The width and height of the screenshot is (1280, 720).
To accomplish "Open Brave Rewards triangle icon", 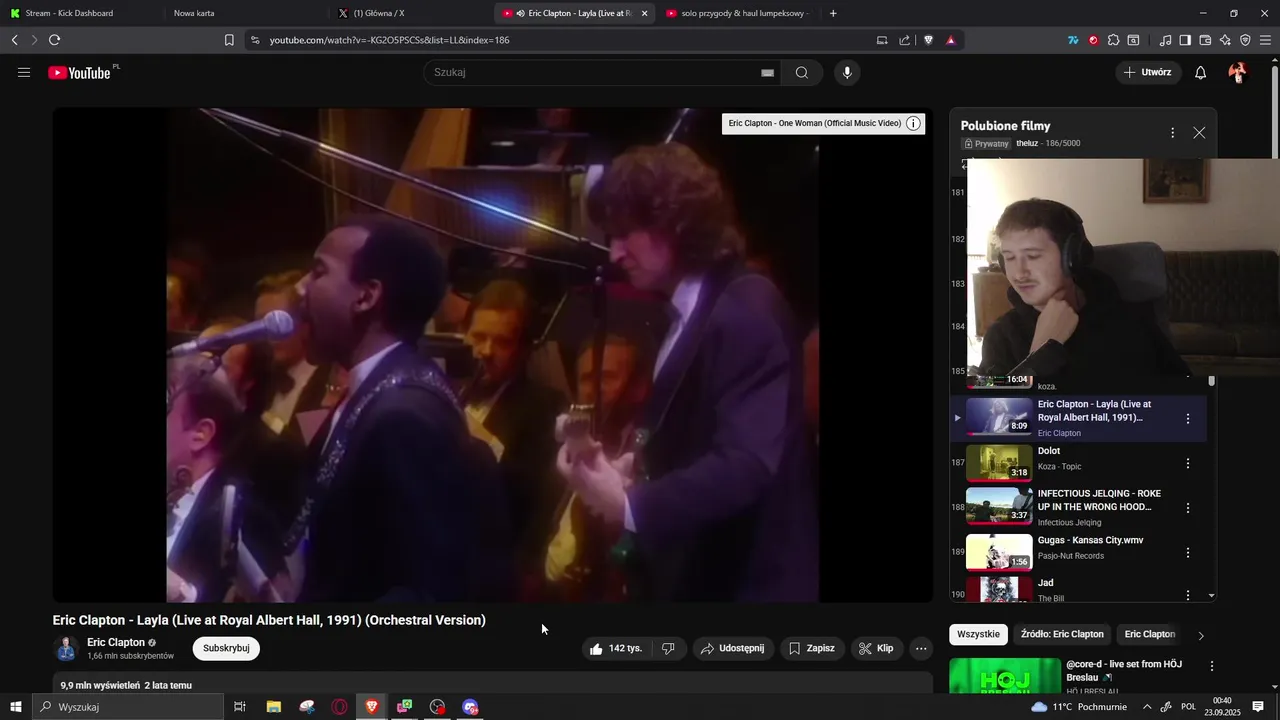I will tap(950, 40).
